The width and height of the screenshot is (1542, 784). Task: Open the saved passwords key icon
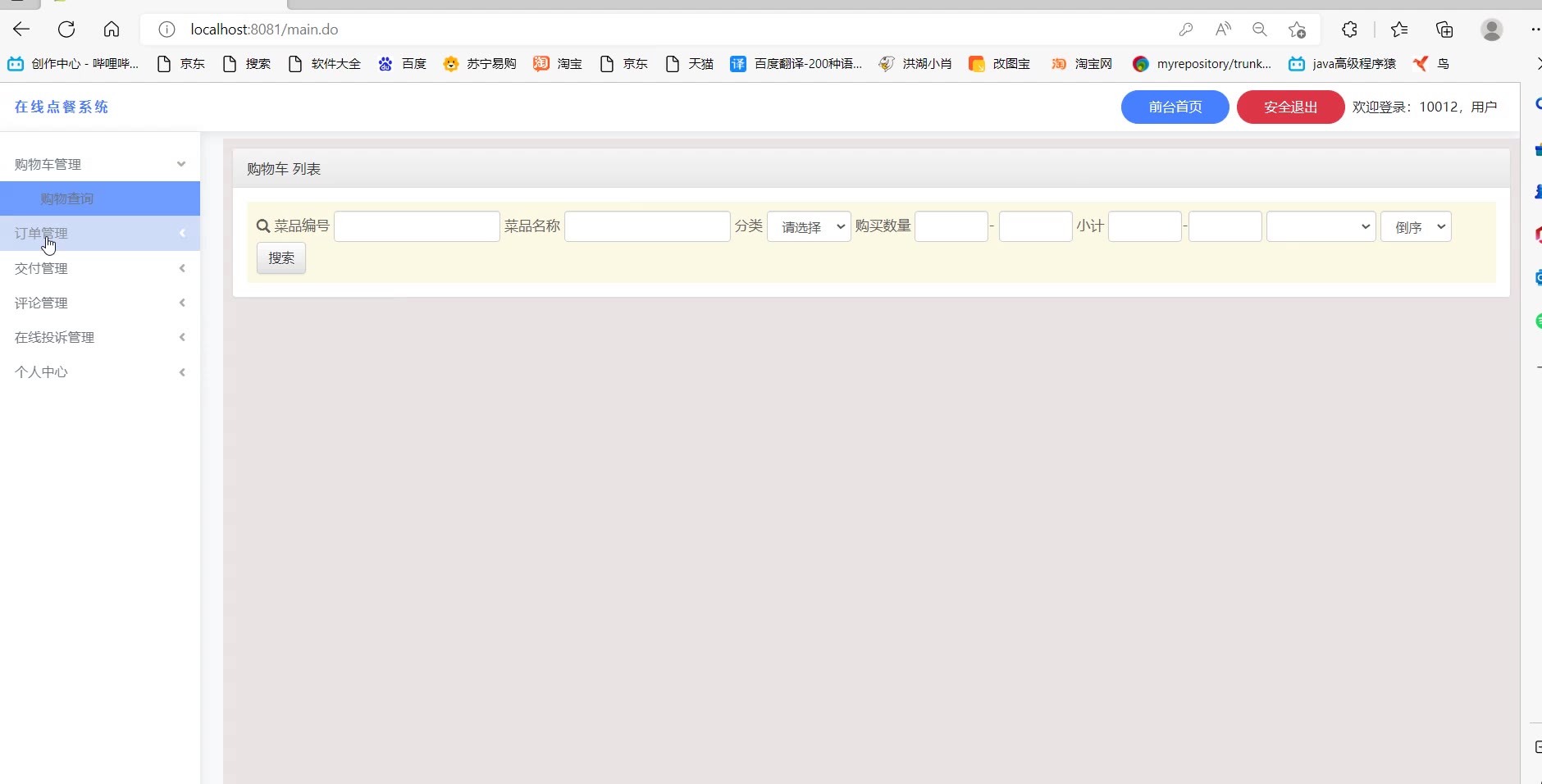1186,30
